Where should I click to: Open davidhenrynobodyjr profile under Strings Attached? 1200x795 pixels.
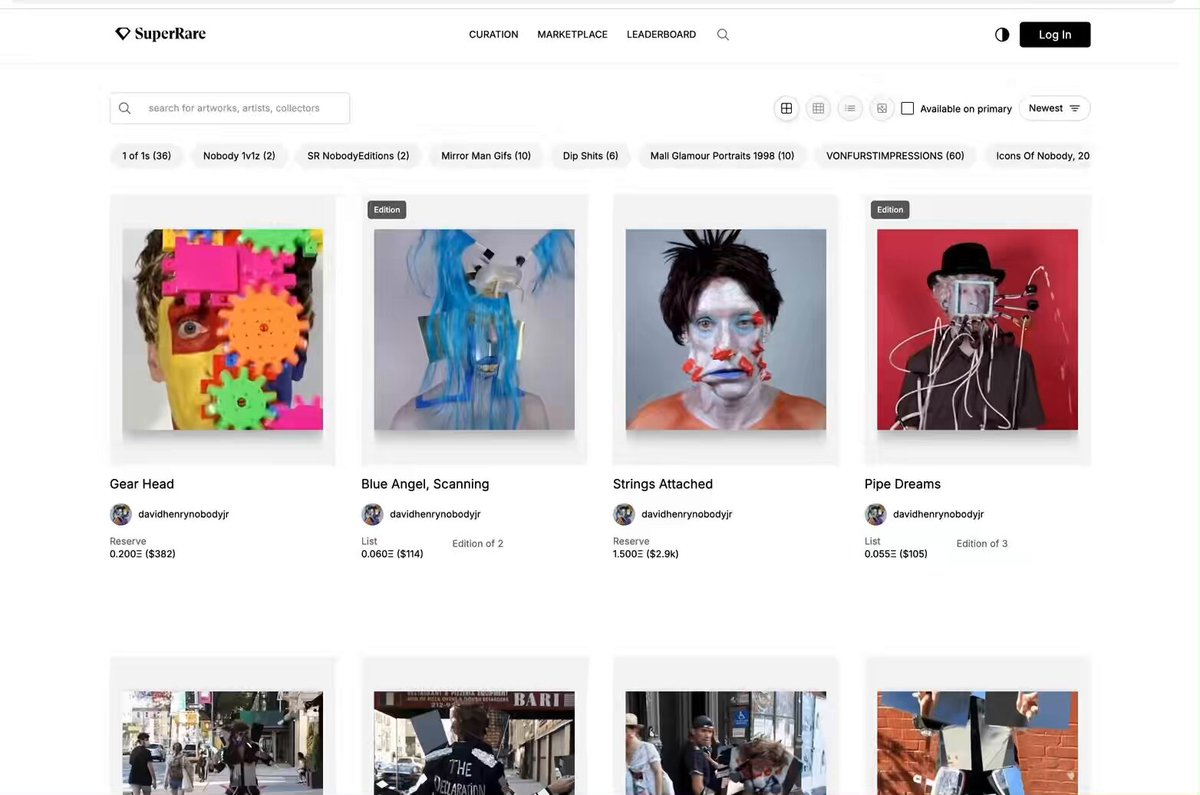tap(687, 514)
